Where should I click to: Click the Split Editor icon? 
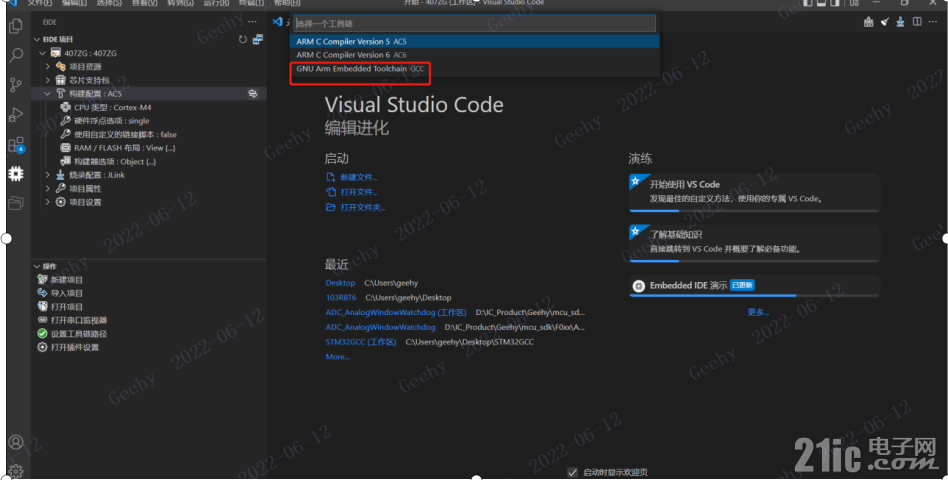[x=917, y=22]
